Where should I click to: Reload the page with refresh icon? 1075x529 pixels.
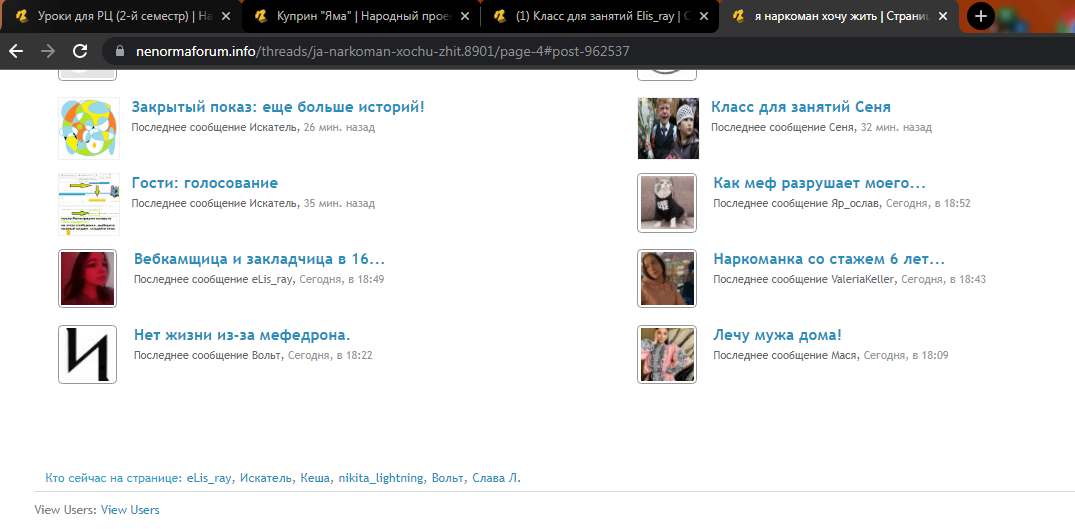tap(80, 51)
